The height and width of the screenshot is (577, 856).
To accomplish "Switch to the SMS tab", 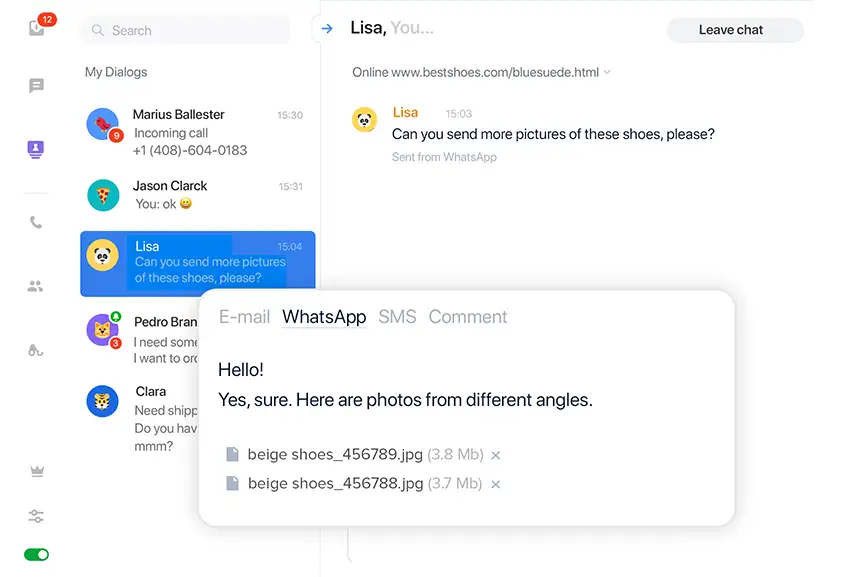I will pos(397,317).
